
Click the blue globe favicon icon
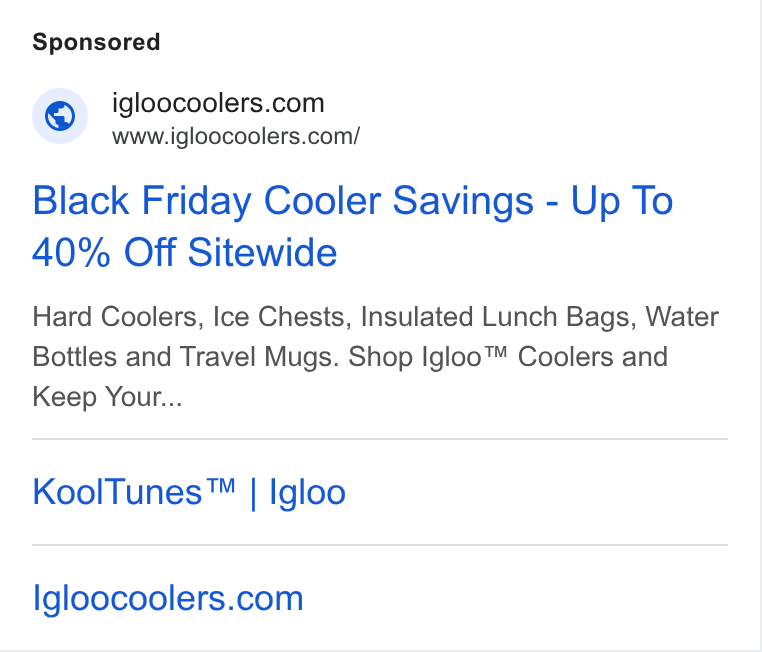(60, 116)
